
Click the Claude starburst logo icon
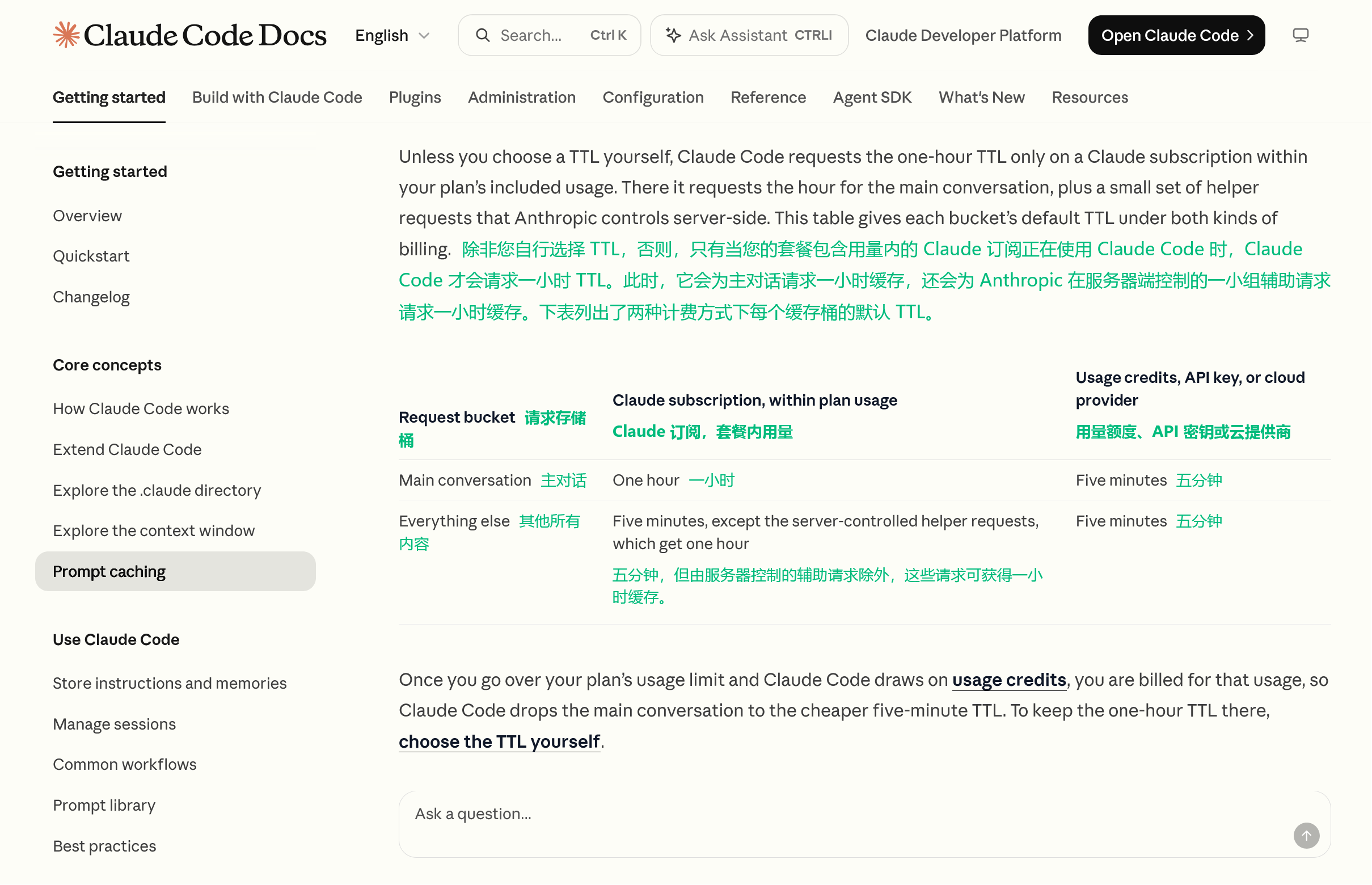click(x=67, y=35)
